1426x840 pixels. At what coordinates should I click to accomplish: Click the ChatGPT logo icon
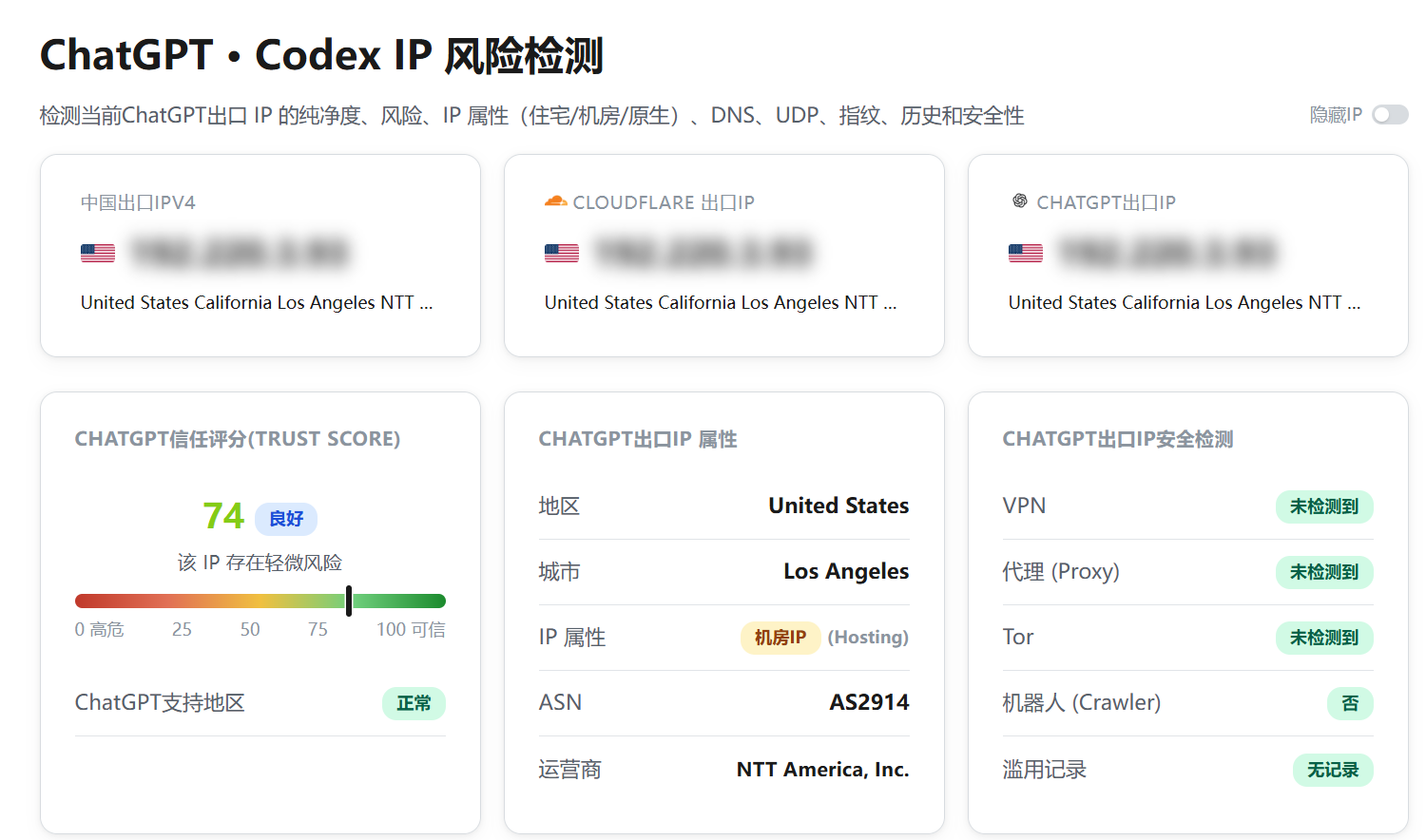(x=1019, y=201)
